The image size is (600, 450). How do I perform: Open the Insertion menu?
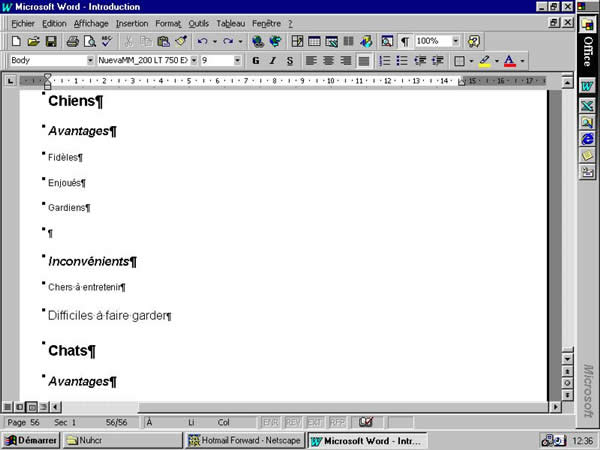[132, 24]
